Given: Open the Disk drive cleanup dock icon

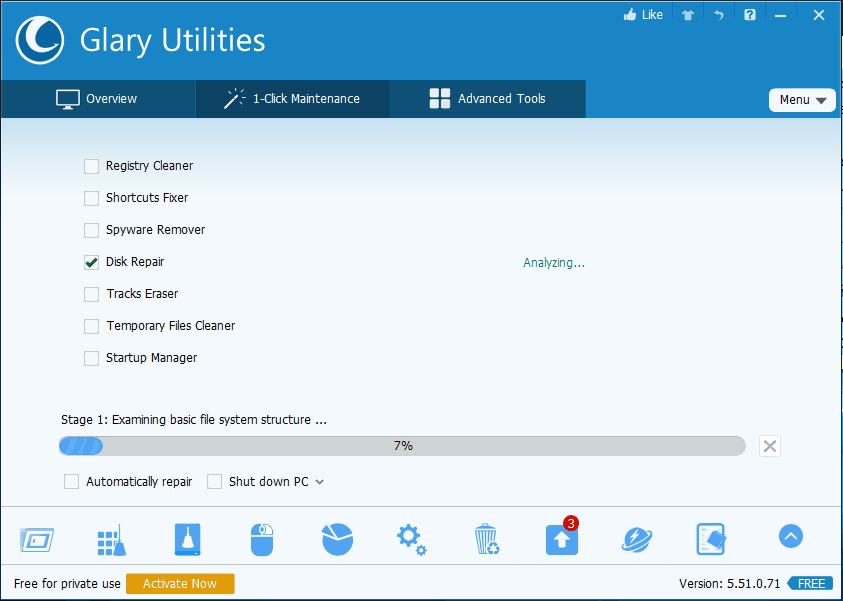Looking at the screenshot, I should [187, 539].
